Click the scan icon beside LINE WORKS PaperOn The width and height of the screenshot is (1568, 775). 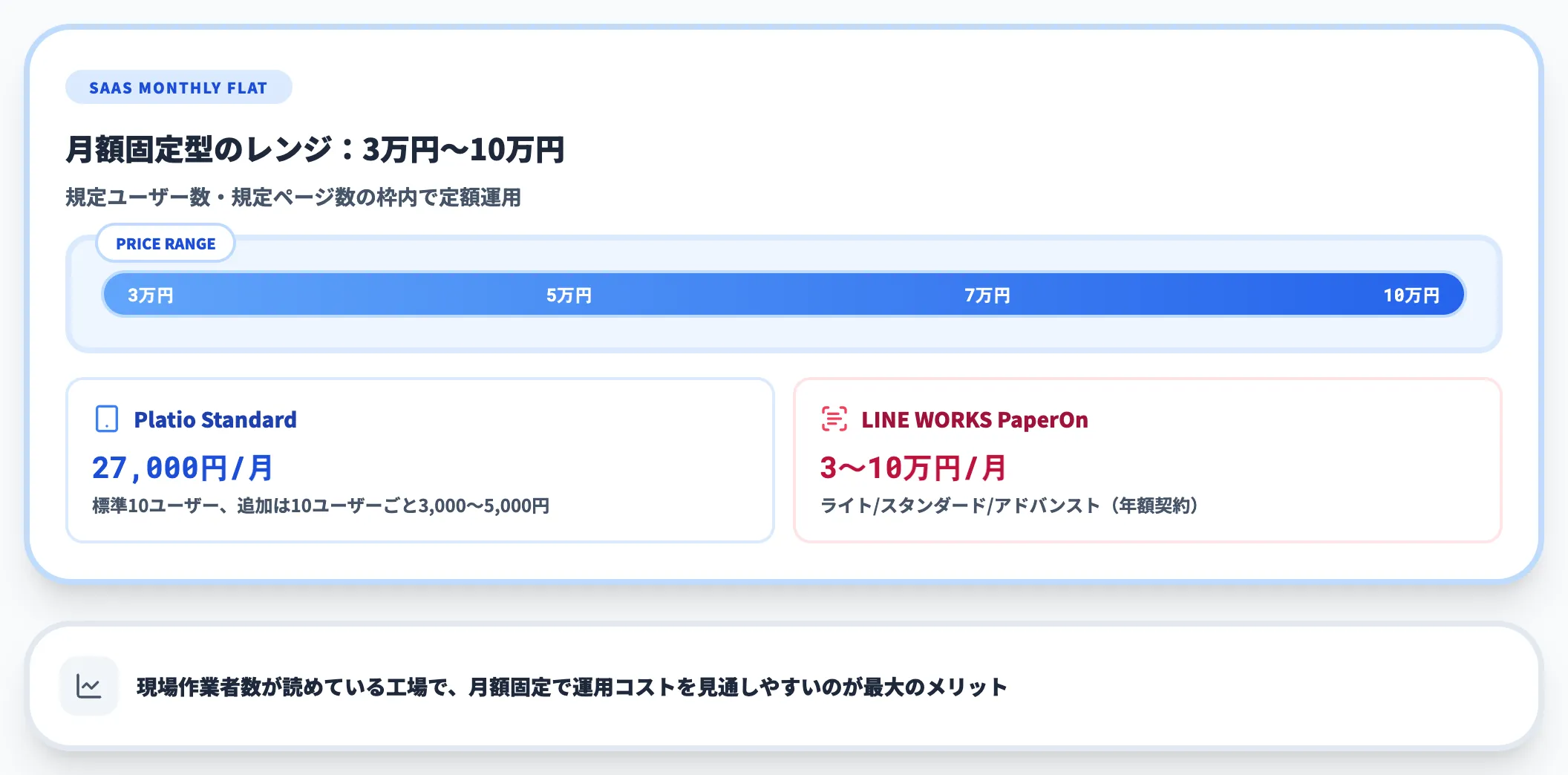click(x=834, y=419)
